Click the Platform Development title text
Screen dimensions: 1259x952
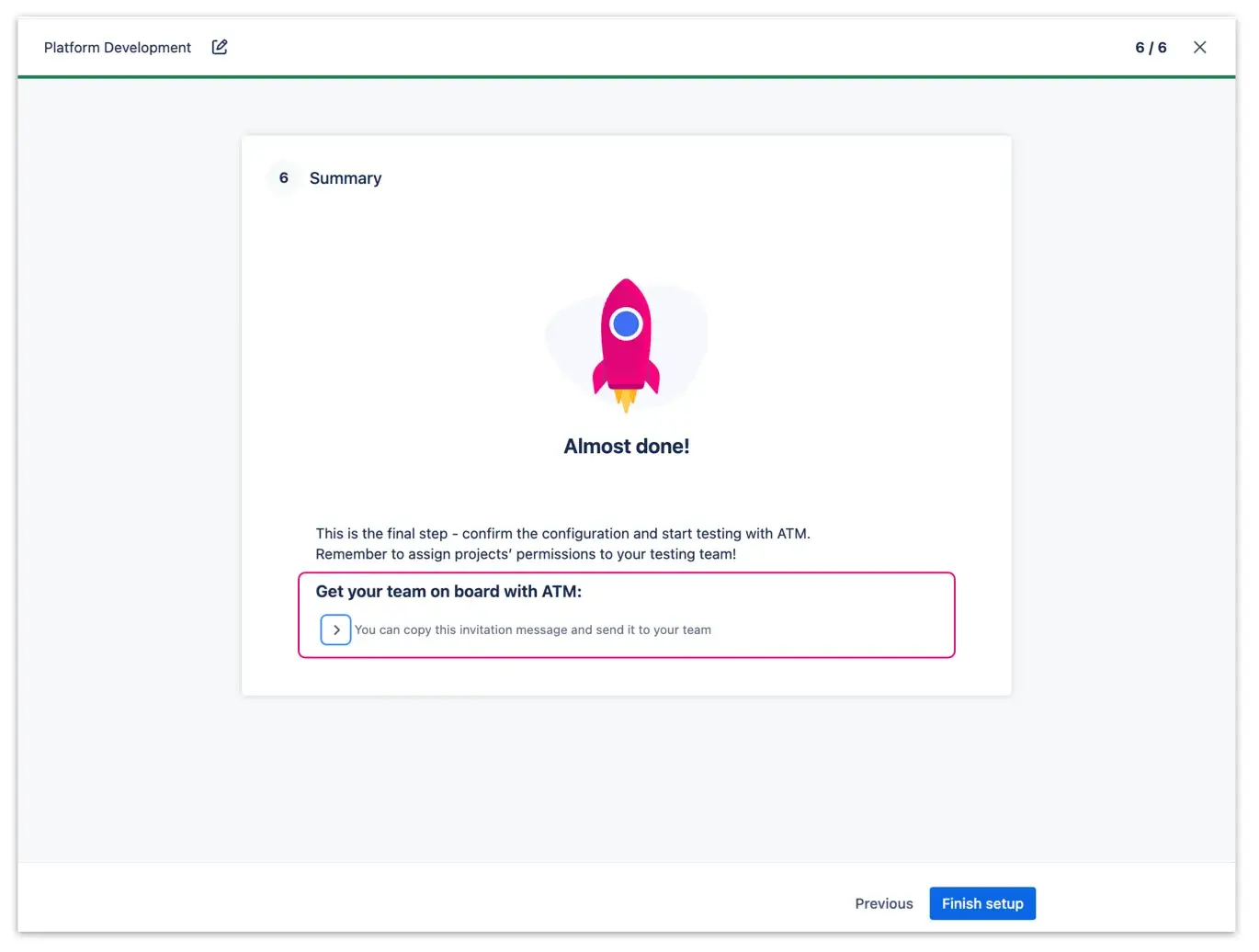(x=118, y=47)
